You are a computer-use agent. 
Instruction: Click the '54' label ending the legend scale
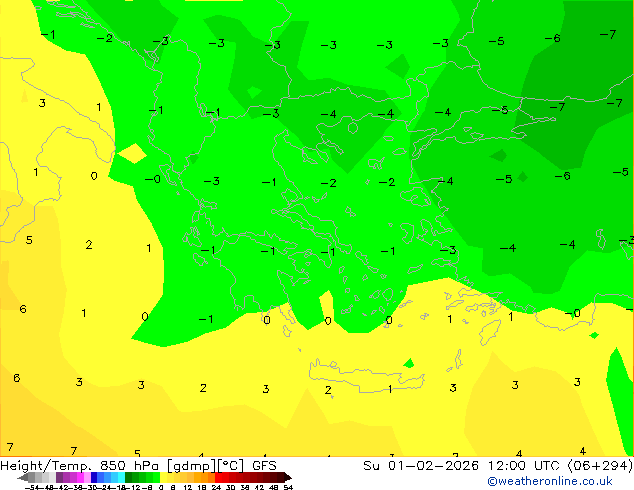[288, 487]
